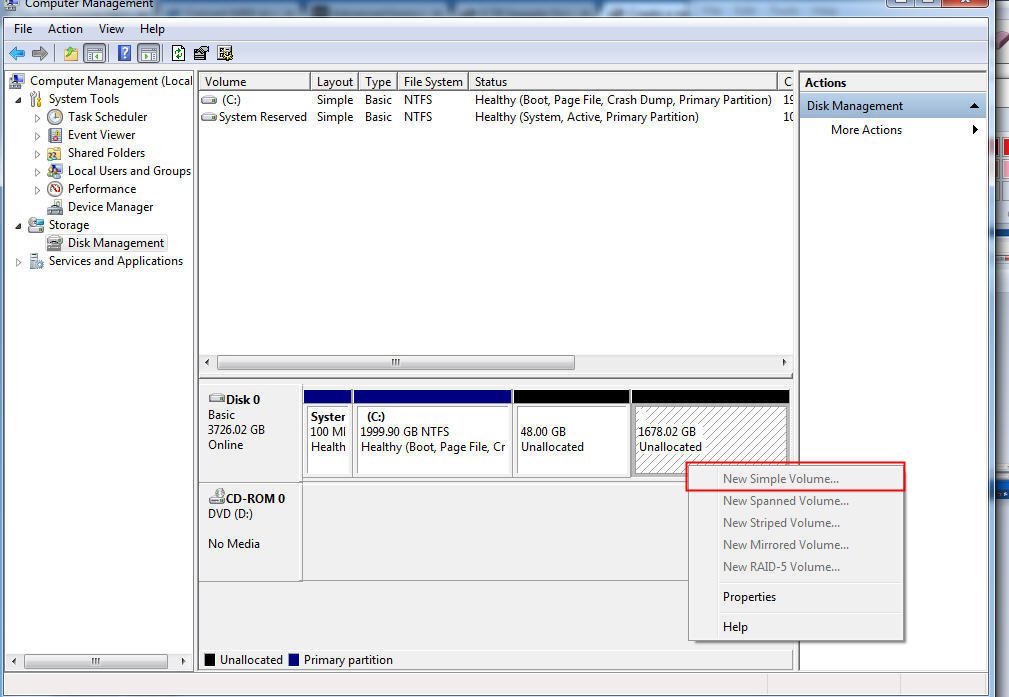Image resolution: width=1009 pixels, height=697 pixels.
Task: Click the Disk Management icon in tree
Action: pyautogui.click(x=55, y=243)
